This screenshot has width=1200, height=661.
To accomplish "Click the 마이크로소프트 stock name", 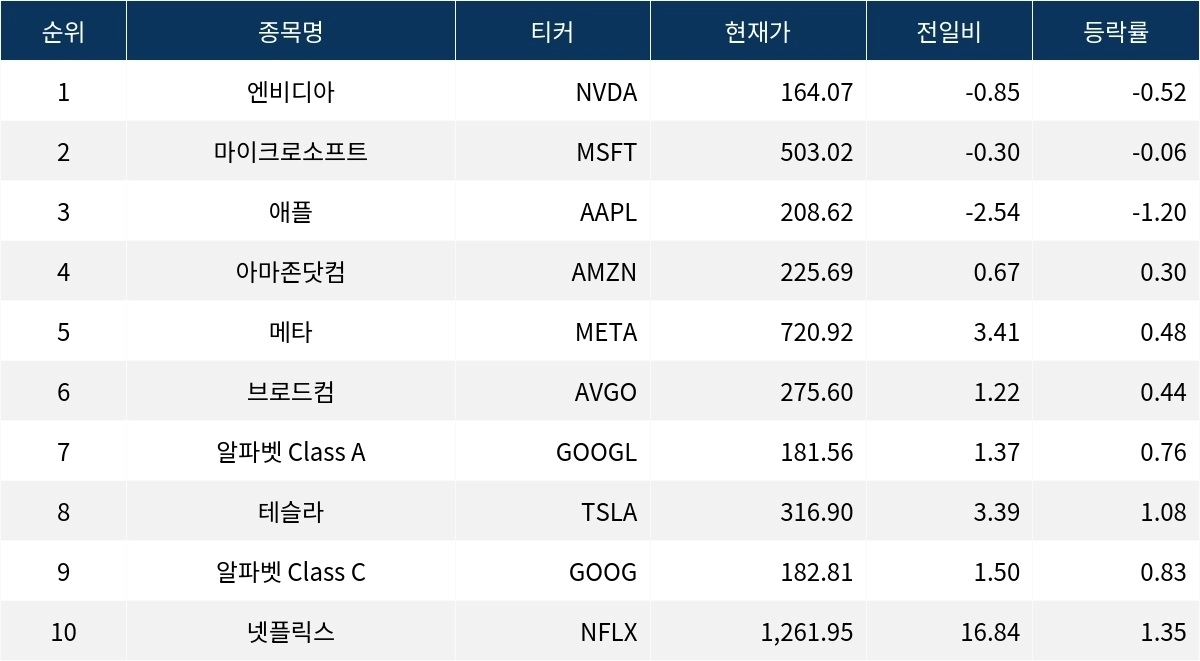I will 290,152.
